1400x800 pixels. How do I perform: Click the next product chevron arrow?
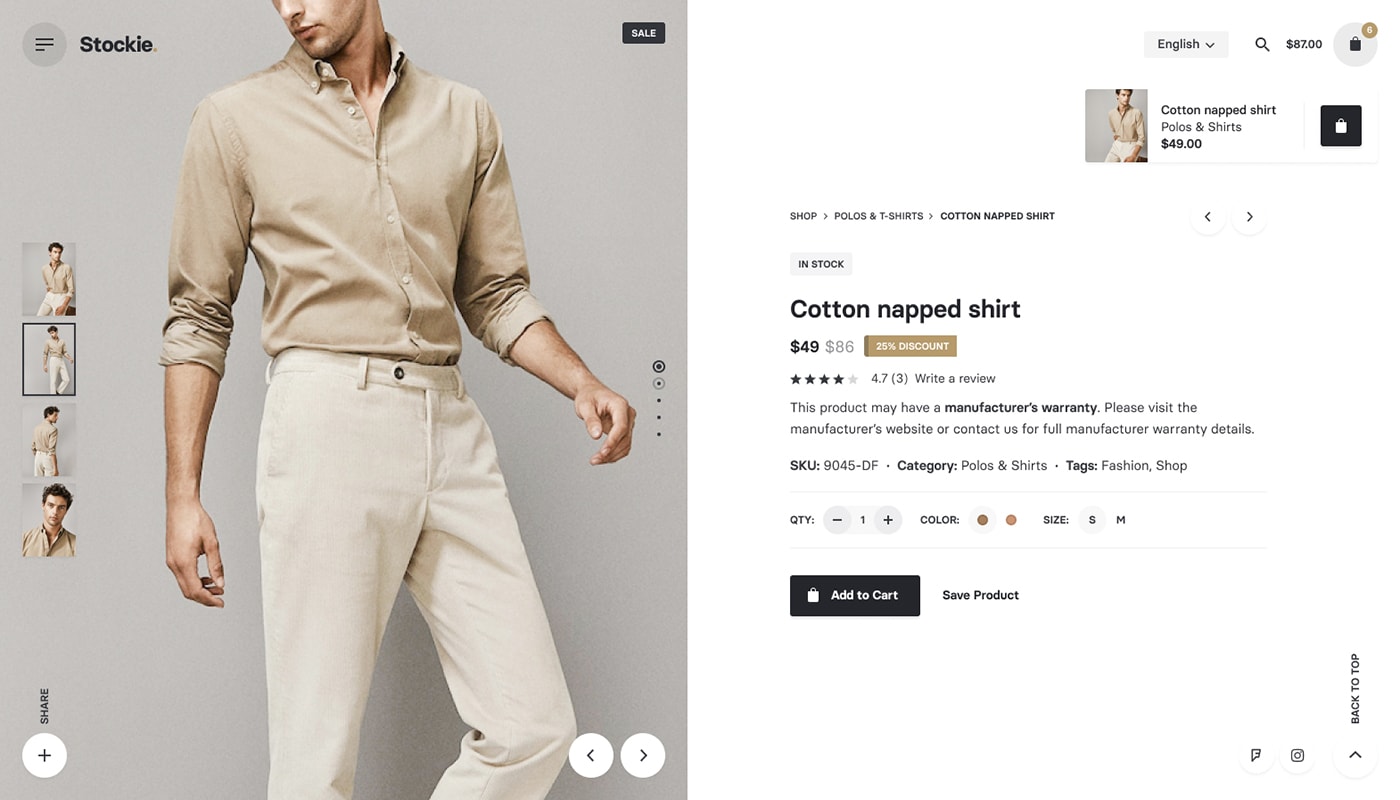[x=1248, y=216]
